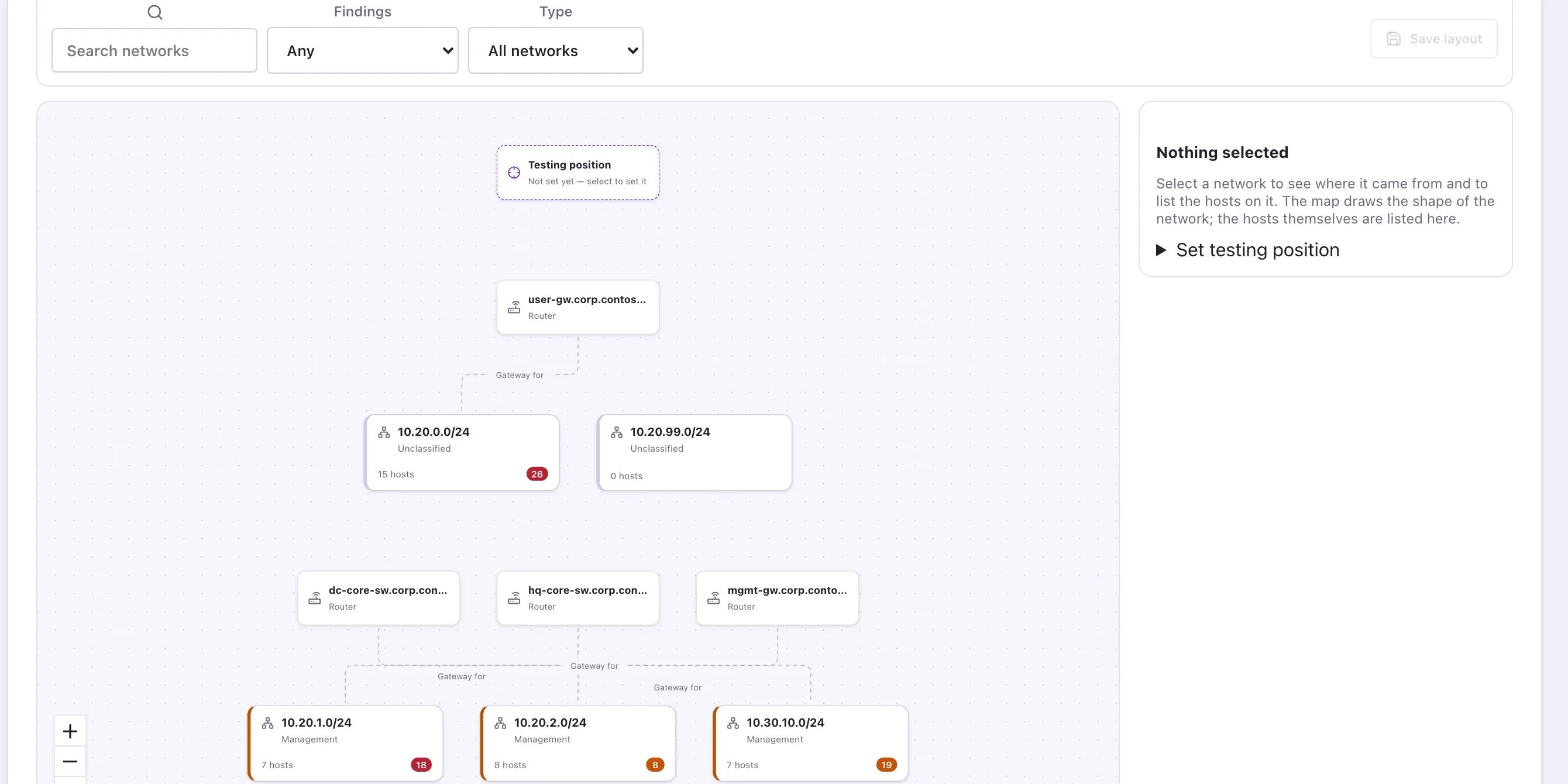
Task: Click the network icon on 10.20.99.0/24
Action: tap(616, 432)
